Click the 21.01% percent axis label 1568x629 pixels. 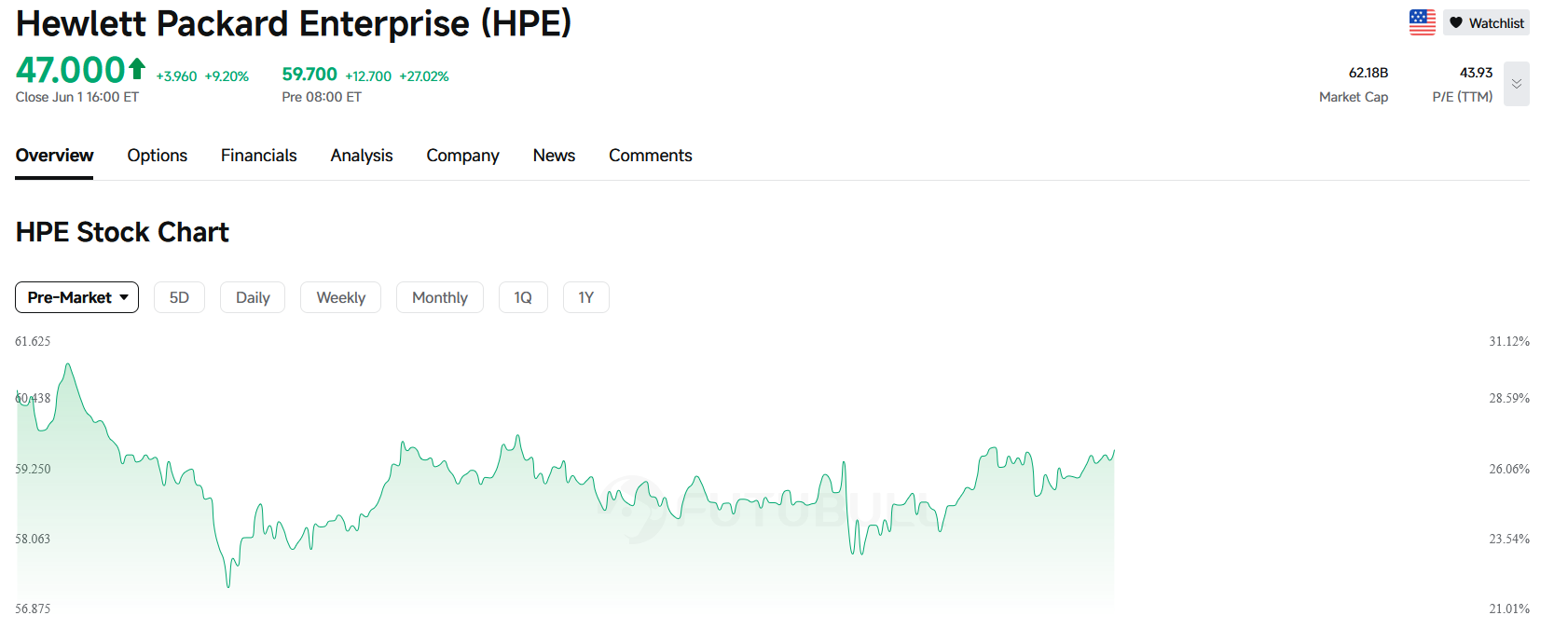pos(1509,608)
